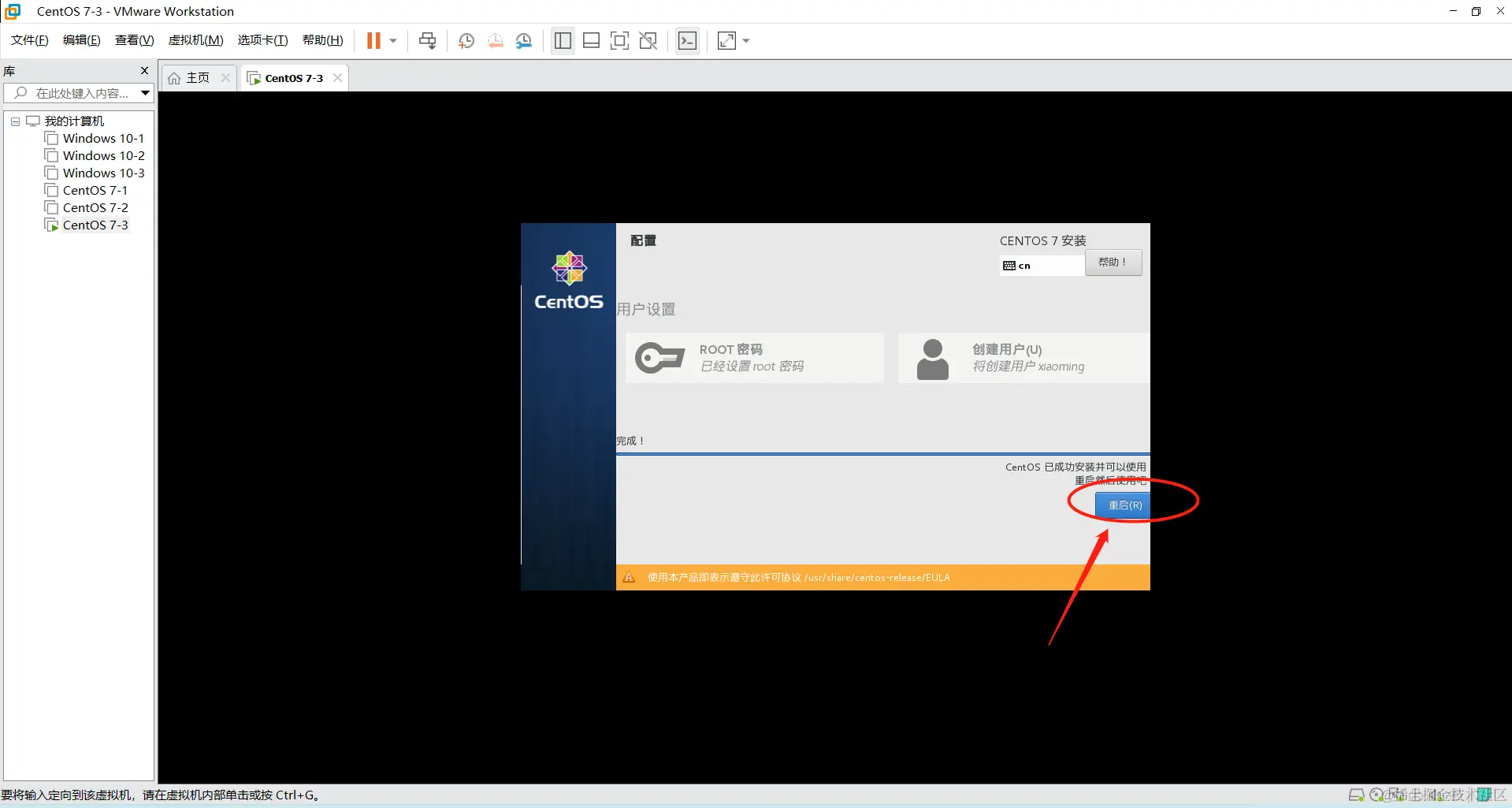
Task: Enter full screen mode icon
Action: pyautogui.click(x=620, y=41)
